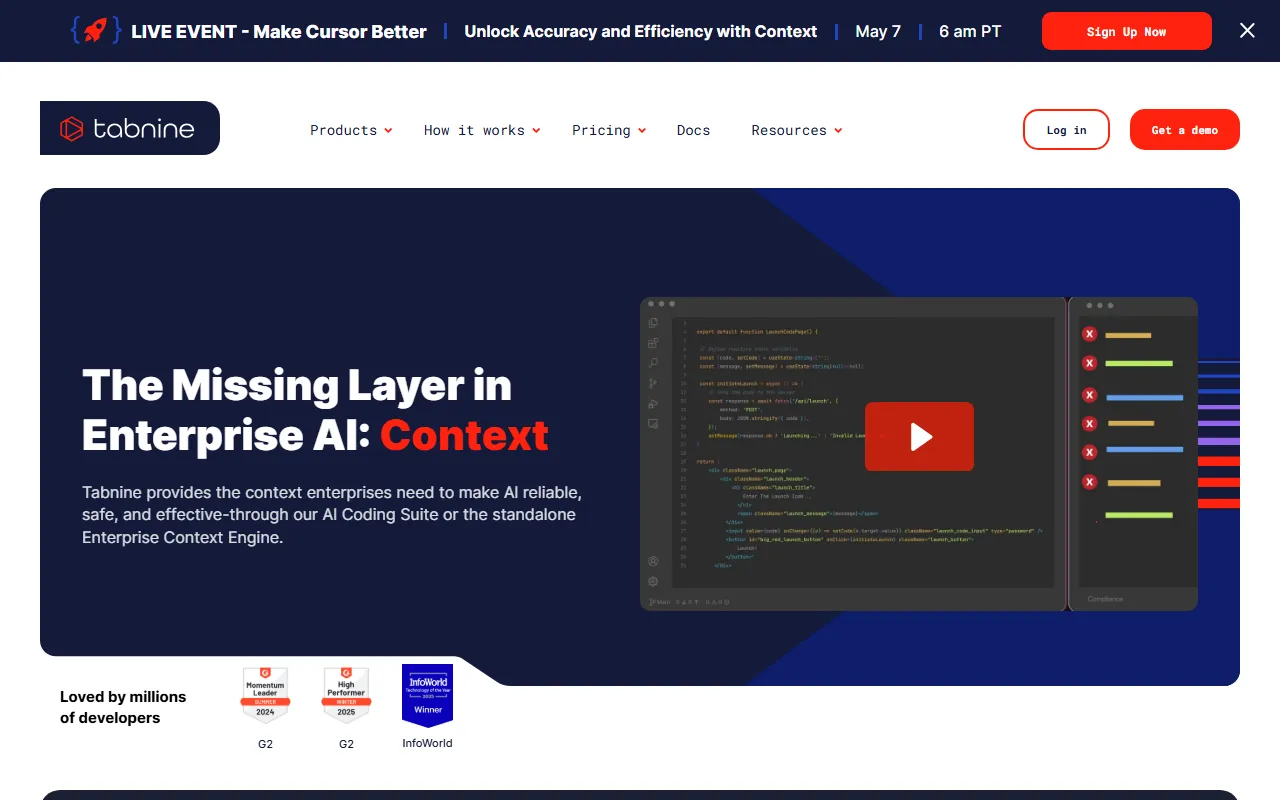1280x800 pixels.
Task: Click the first red X icon in the compliance panel
Action: tap(1090, 334)
